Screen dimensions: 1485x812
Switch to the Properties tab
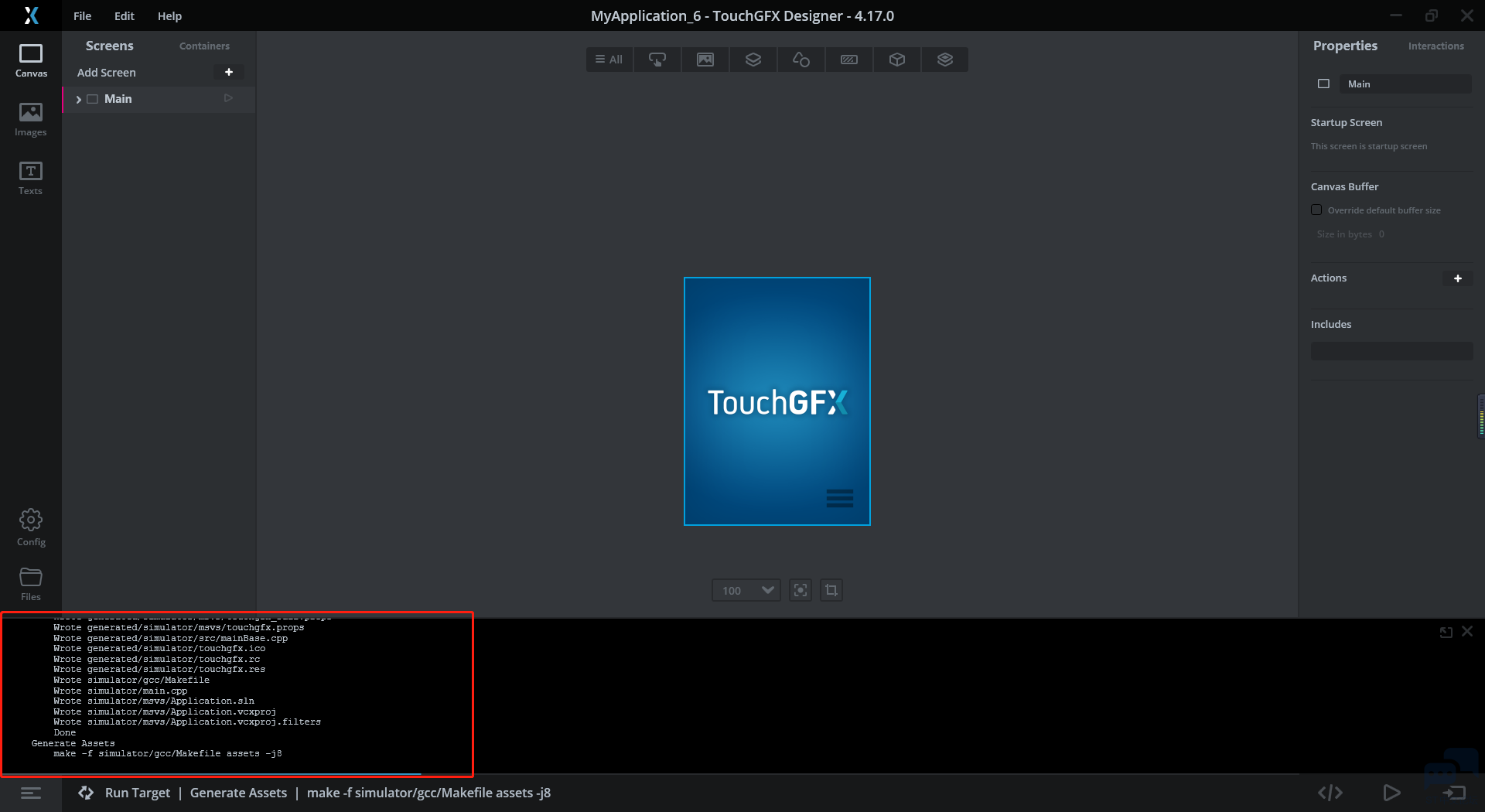coord(1345,46)
